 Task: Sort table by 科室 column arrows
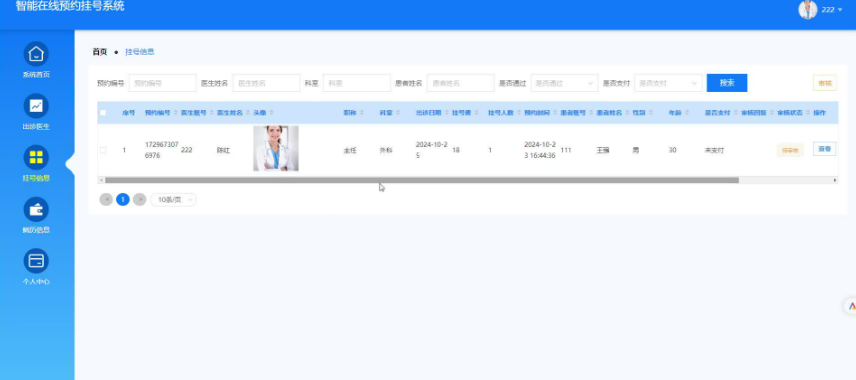coord(399,113)
